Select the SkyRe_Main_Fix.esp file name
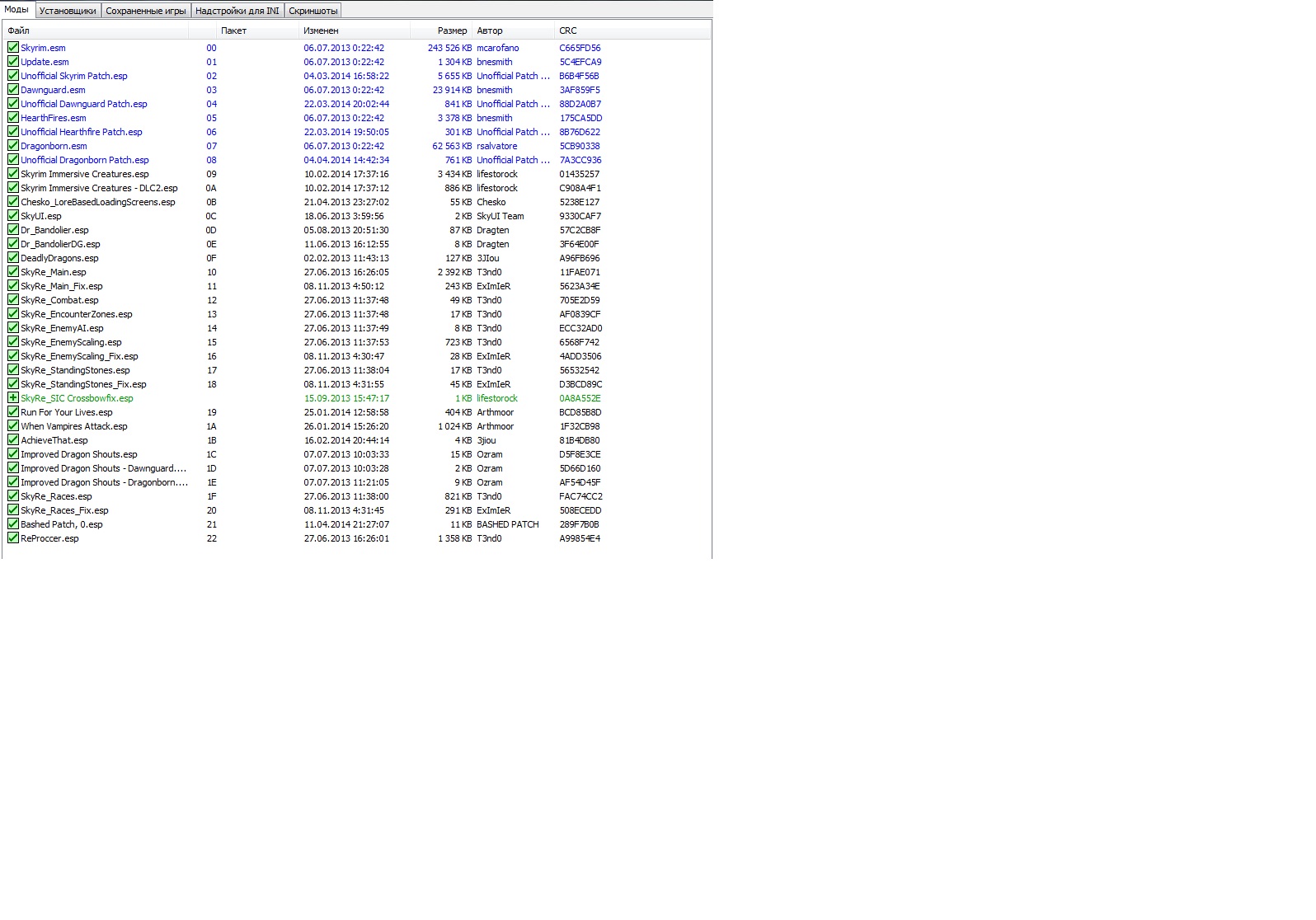The height and width of the screenshot is (920, 1316). [x=62, y=286]
